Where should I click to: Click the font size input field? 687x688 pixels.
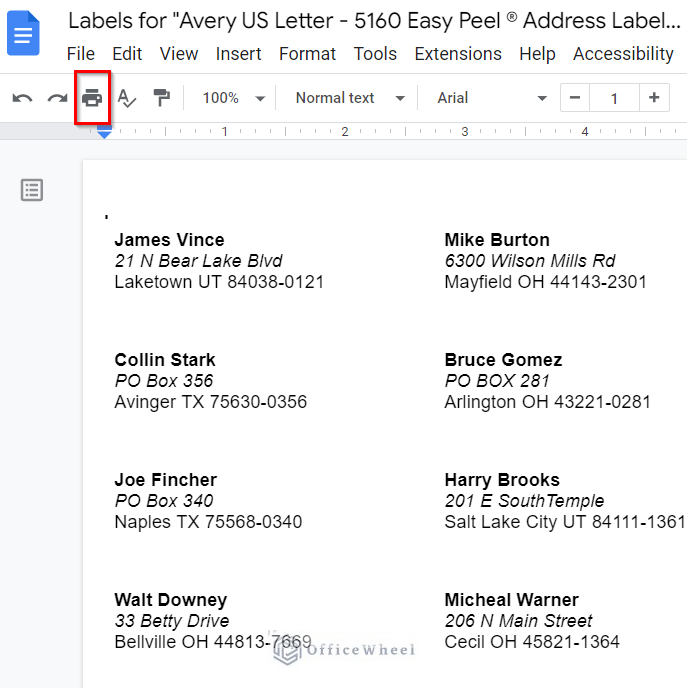click(614, 98)
